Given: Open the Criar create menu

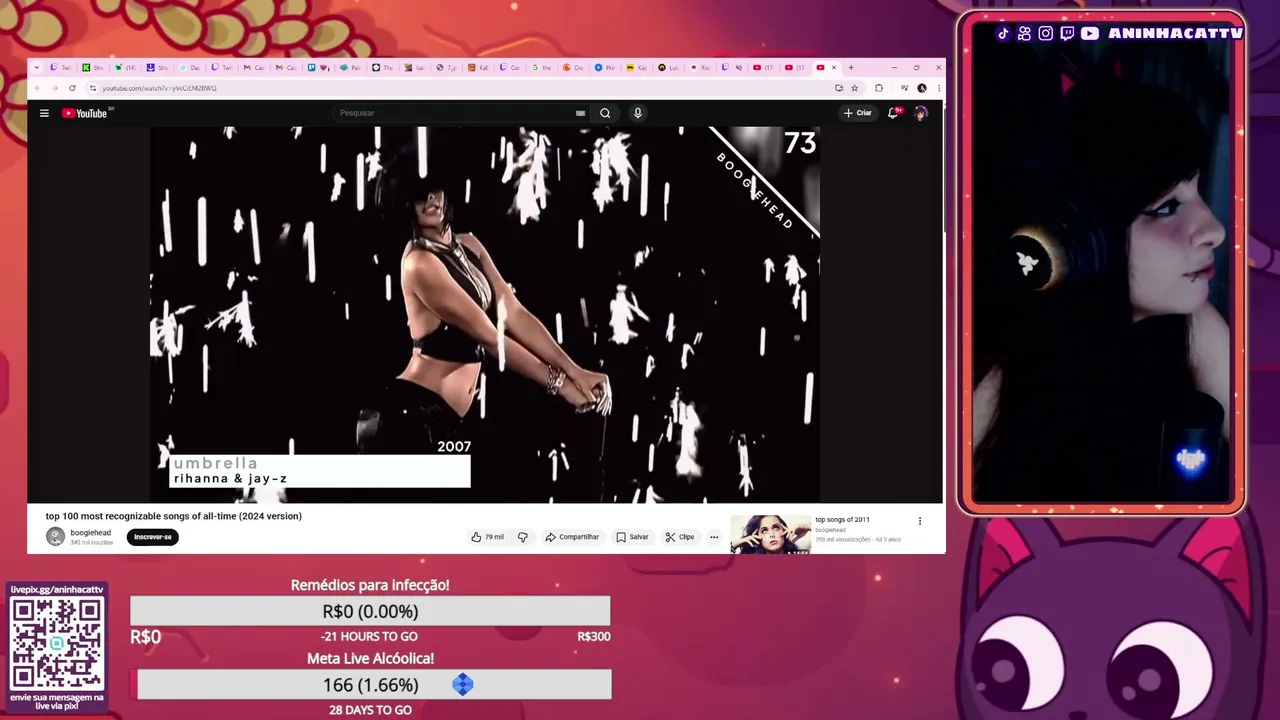Looking at the screenshot, I should pos(858,113).
